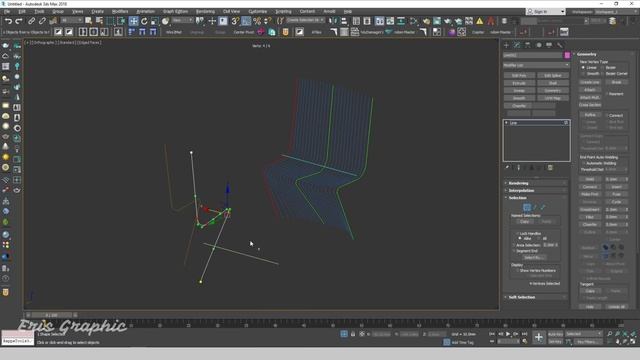Open the selection filter dropdown
Screen dimensions: 640x360
71,20
